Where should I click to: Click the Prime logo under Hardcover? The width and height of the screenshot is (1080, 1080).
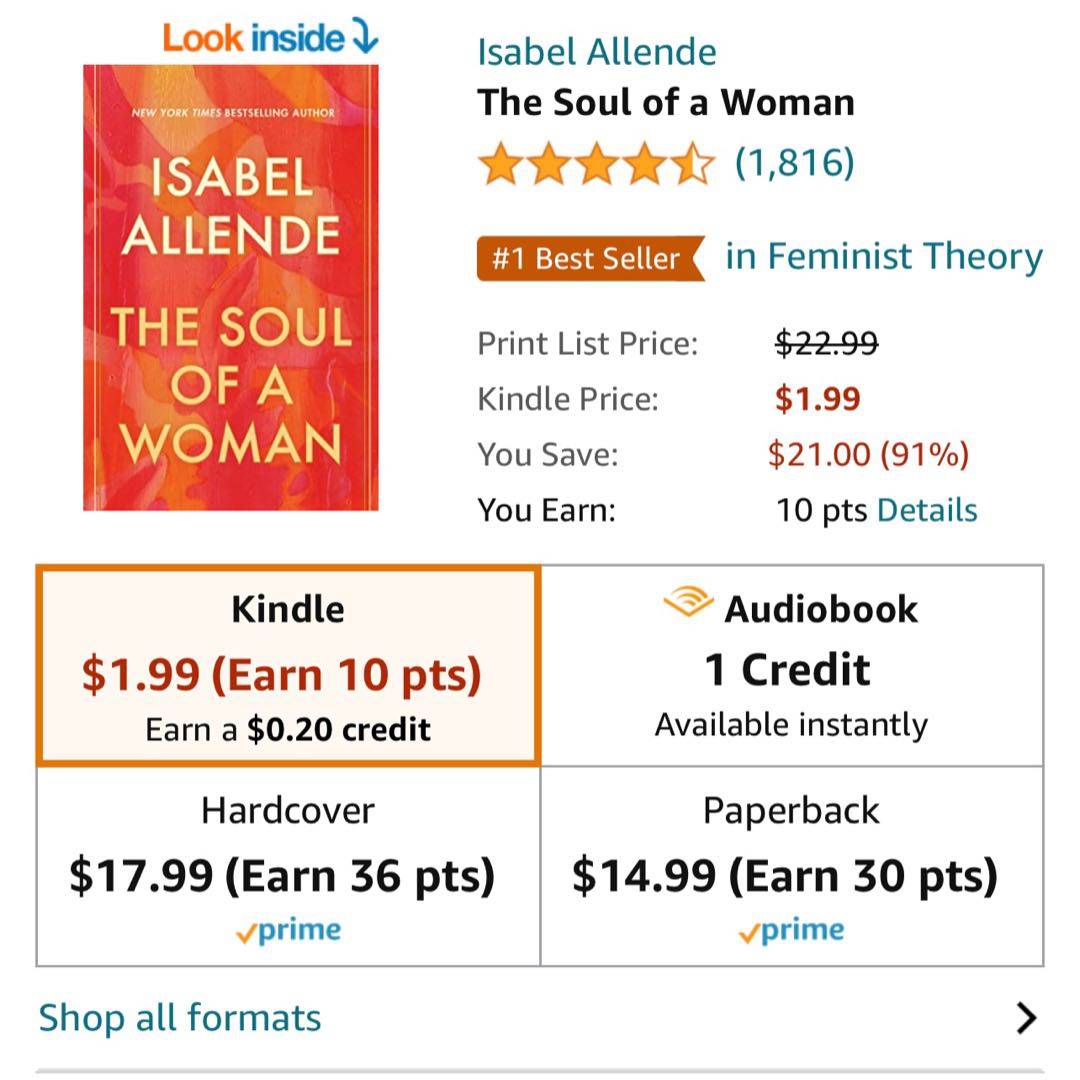pos(288,931)
